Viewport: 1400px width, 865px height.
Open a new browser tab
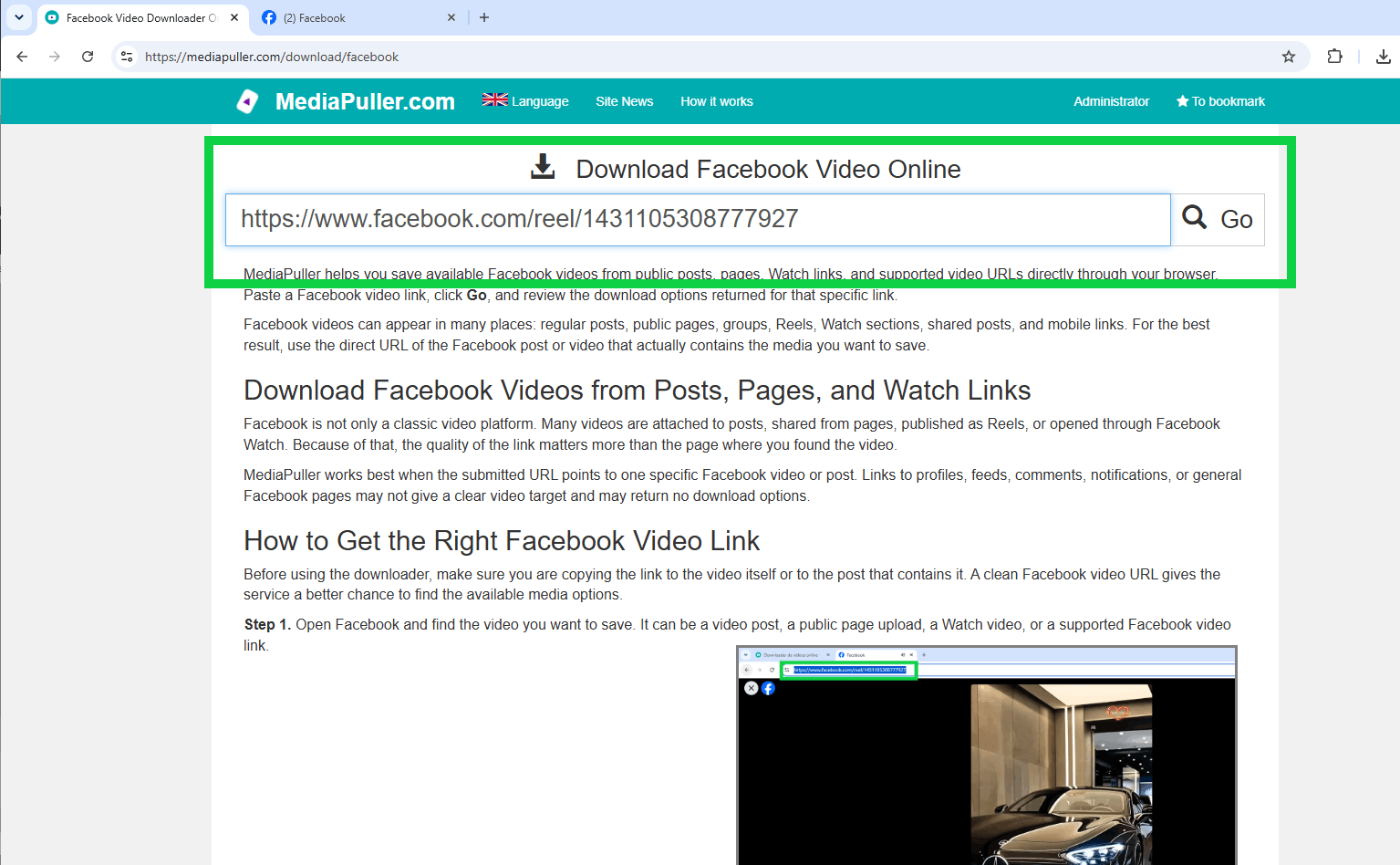point(484,17)
